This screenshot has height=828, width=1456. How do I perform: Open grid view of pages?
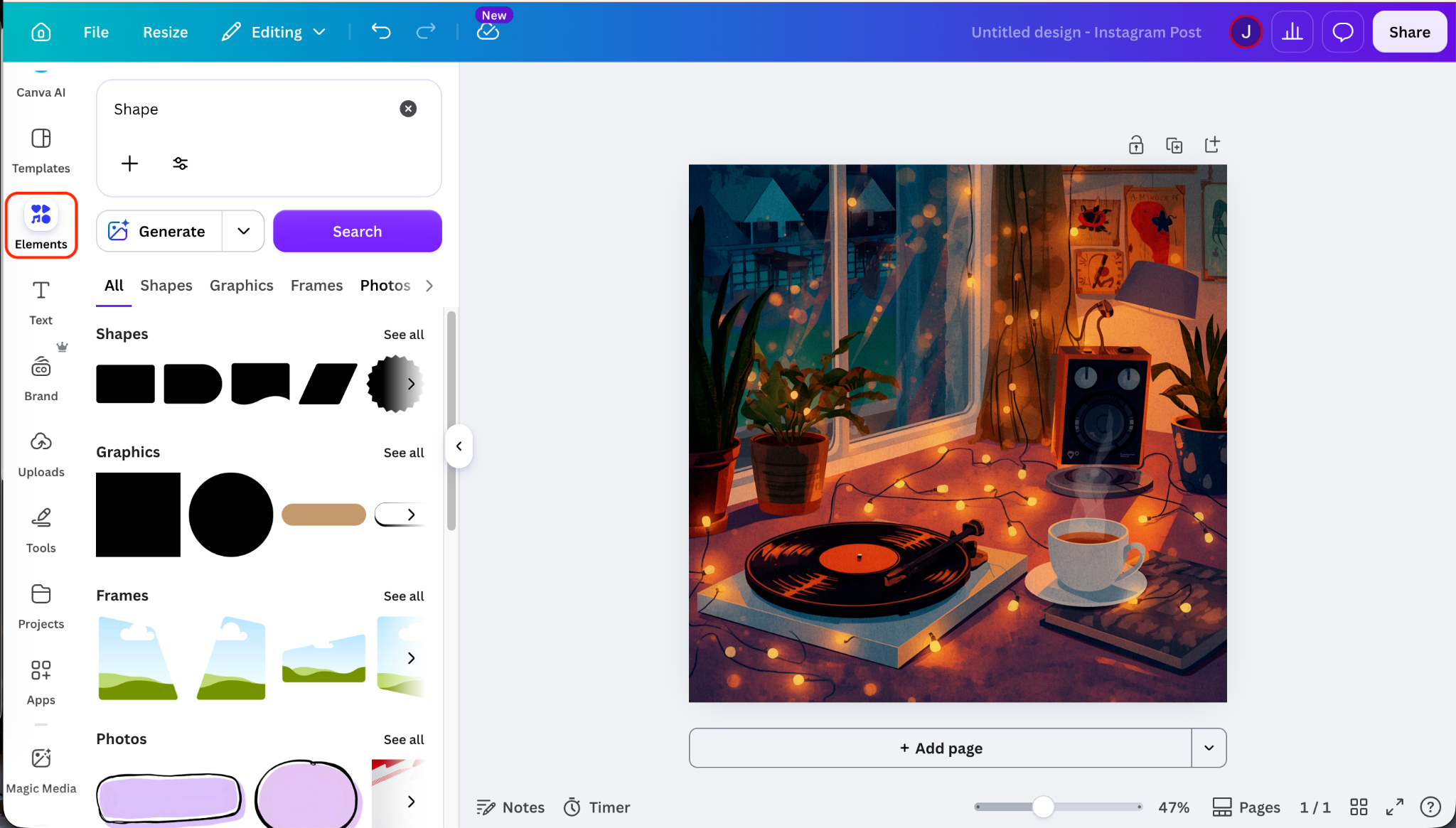coord(1359,807)
